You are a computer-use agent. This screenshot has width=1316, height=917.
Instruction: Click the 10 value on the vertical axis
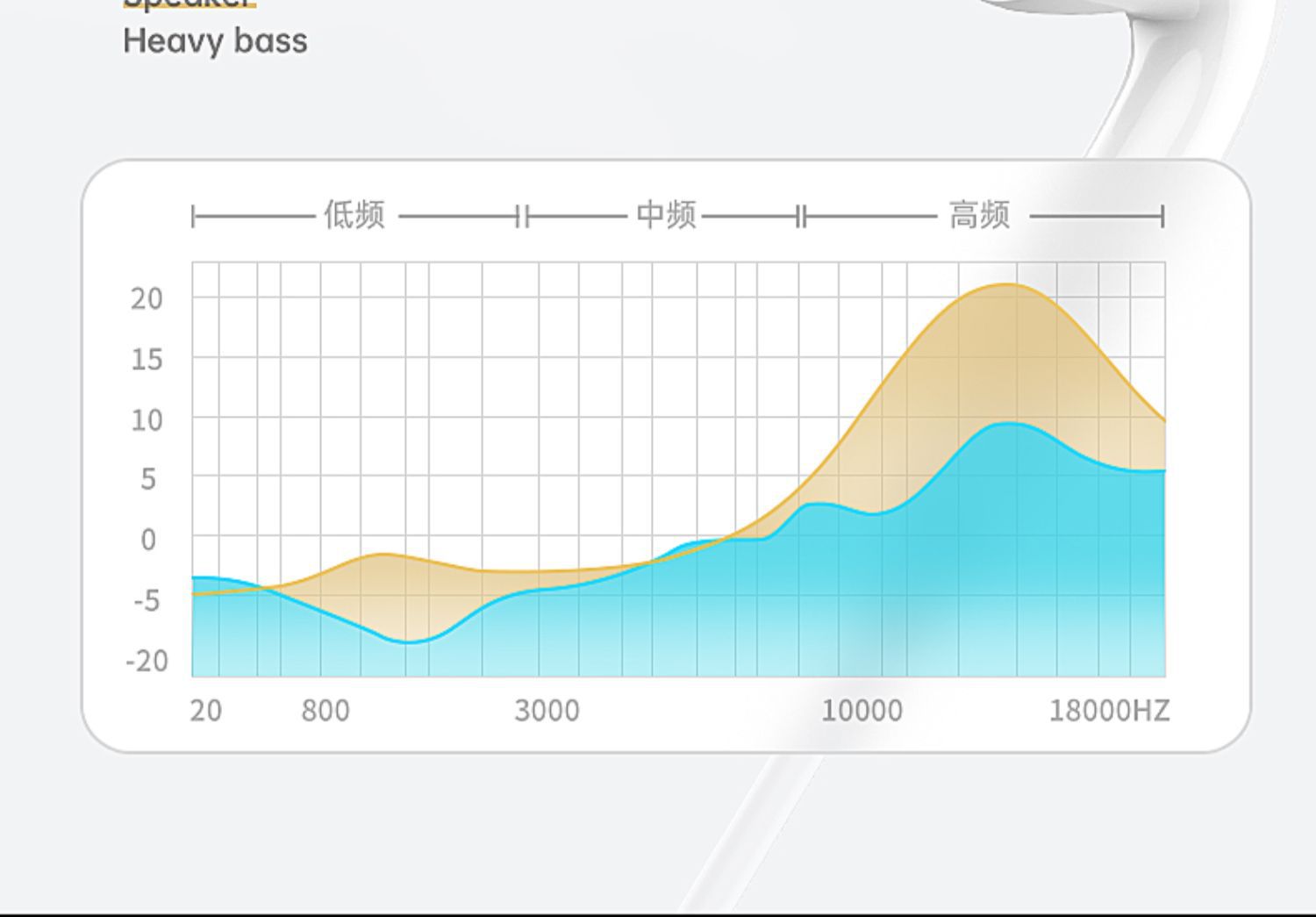click(147, 420)
